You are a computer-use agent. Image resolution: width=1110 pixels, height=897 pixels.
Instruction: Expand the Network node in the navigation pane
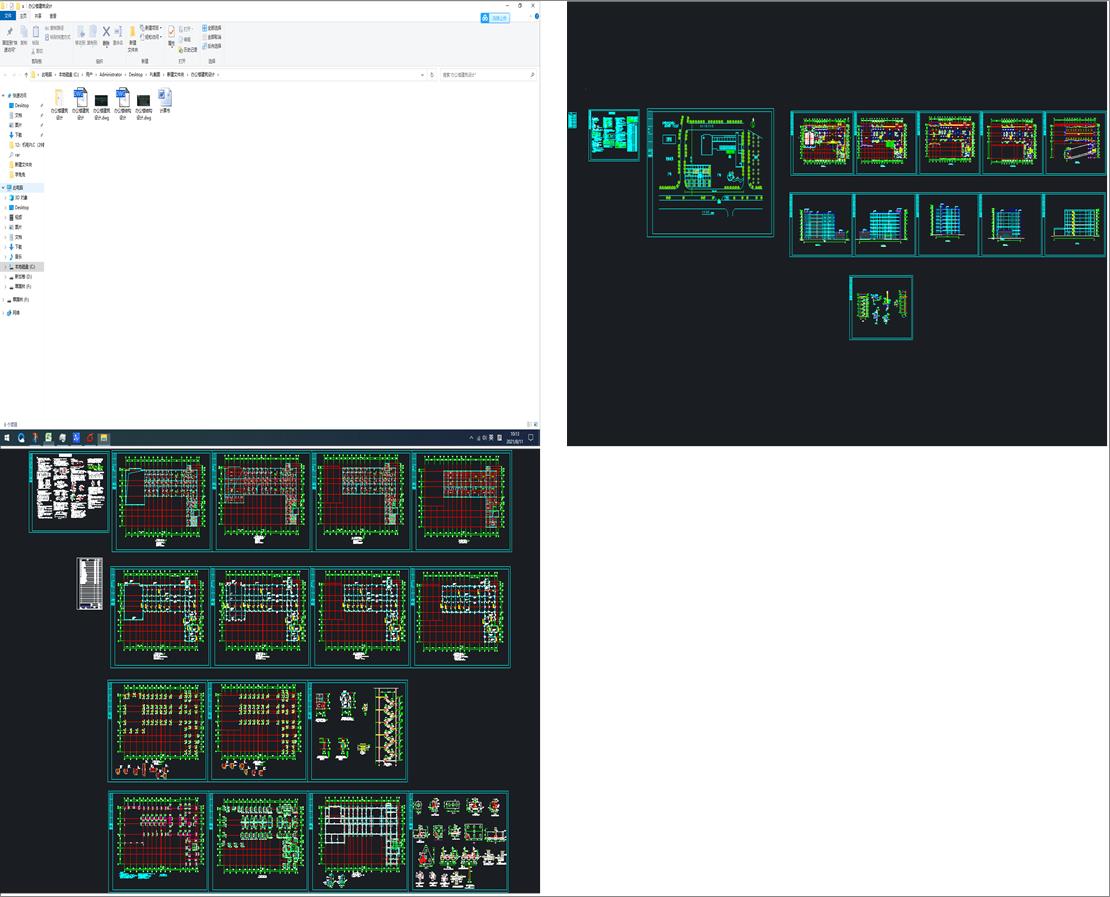3,313
